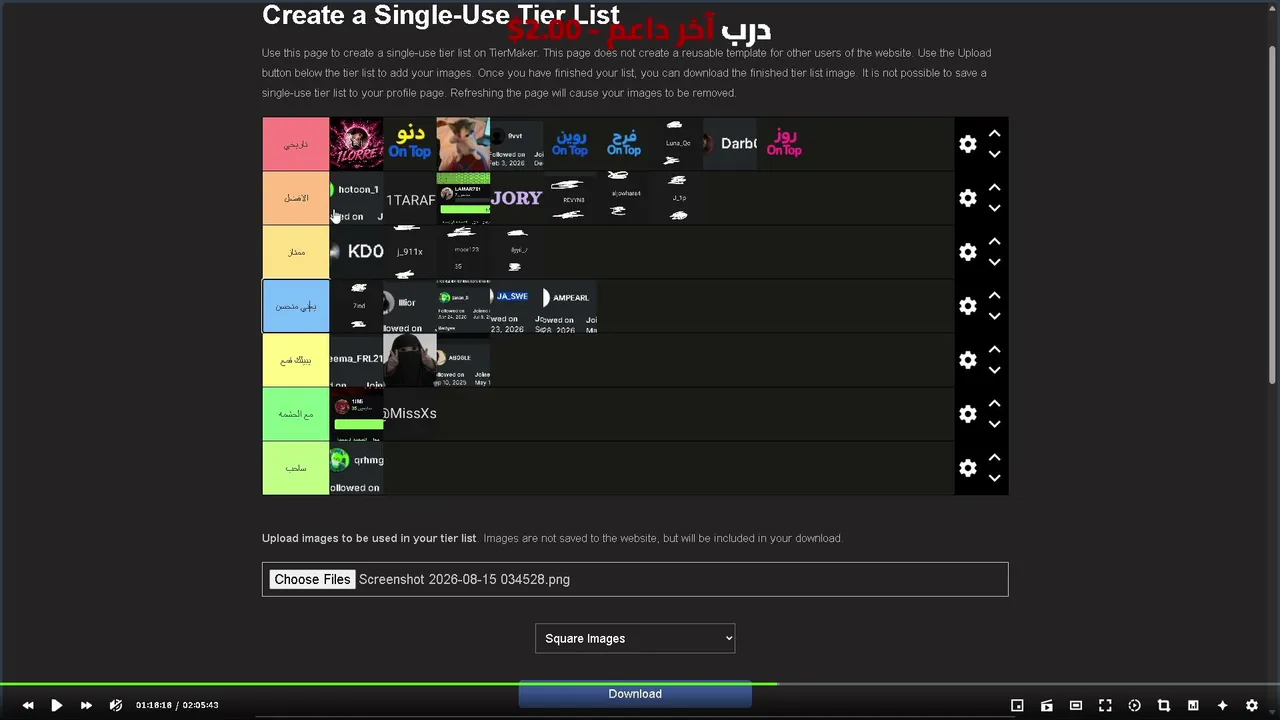Open settings gear for the KD0 row
Viewport: 1280px width, 720px height.
click(968, 252)
